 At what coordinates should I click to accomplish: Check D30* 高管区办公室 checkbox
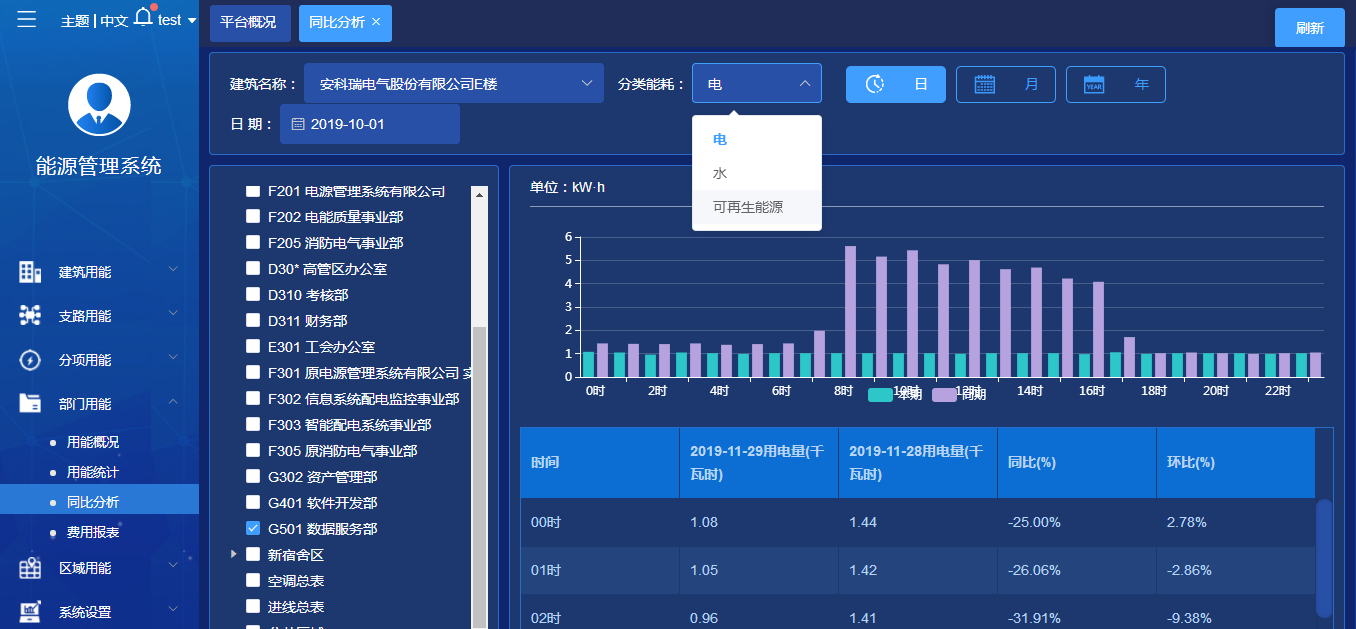click(x=253, y=269)
